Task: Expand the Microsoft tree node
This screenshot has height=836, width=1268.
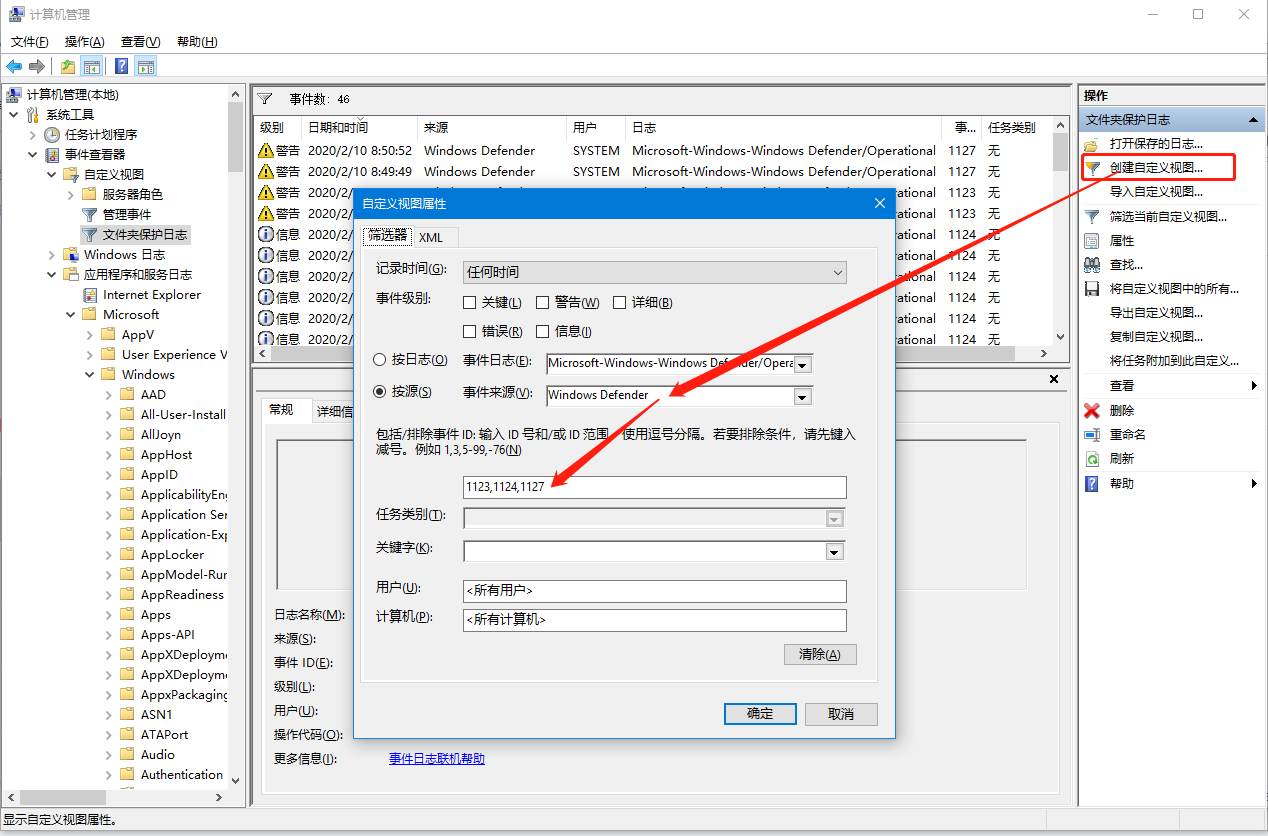Action: tap(68, 314)
